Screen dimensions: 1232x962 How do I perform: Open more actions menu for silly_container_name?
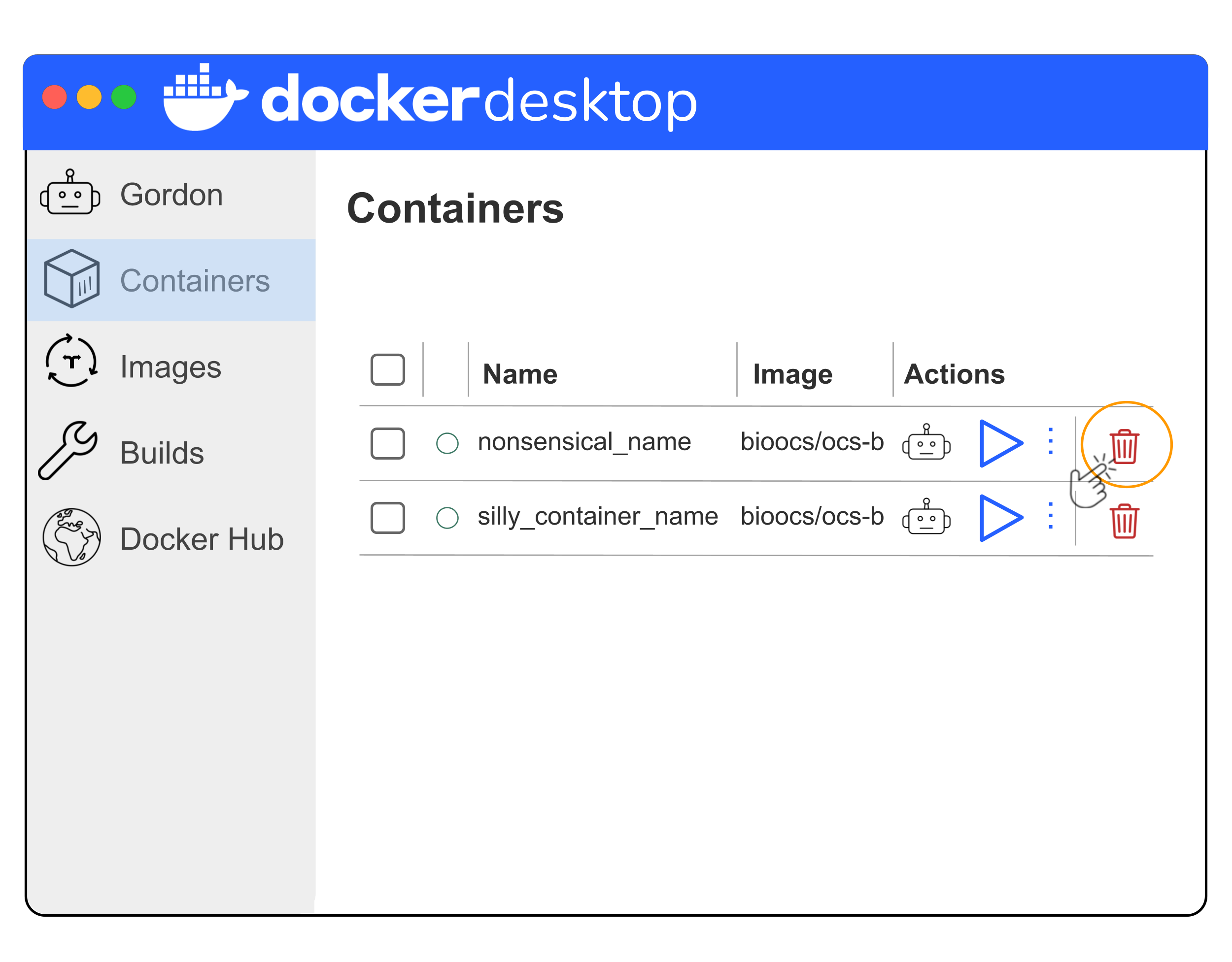(1050, 515)
